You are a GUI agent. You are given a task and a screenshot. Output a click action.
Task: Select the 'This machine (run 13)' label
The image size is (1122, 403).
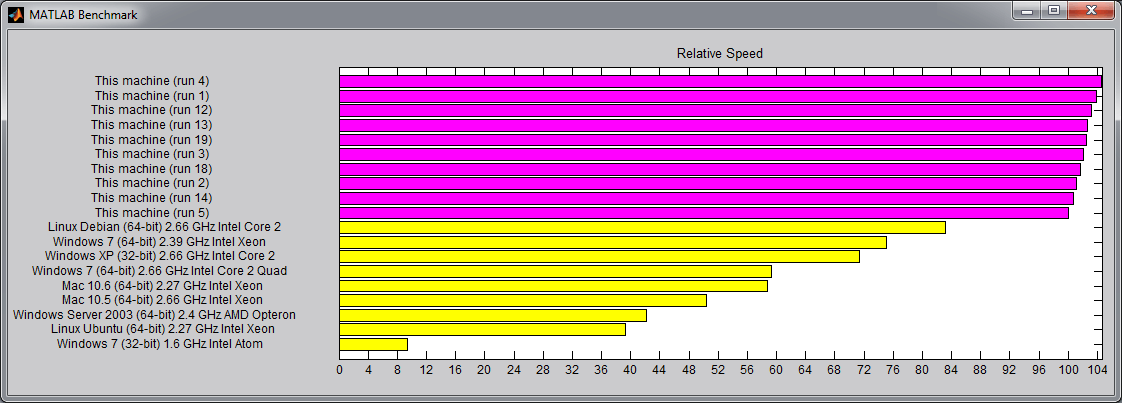pyautogui.click(x=152, y=125)
